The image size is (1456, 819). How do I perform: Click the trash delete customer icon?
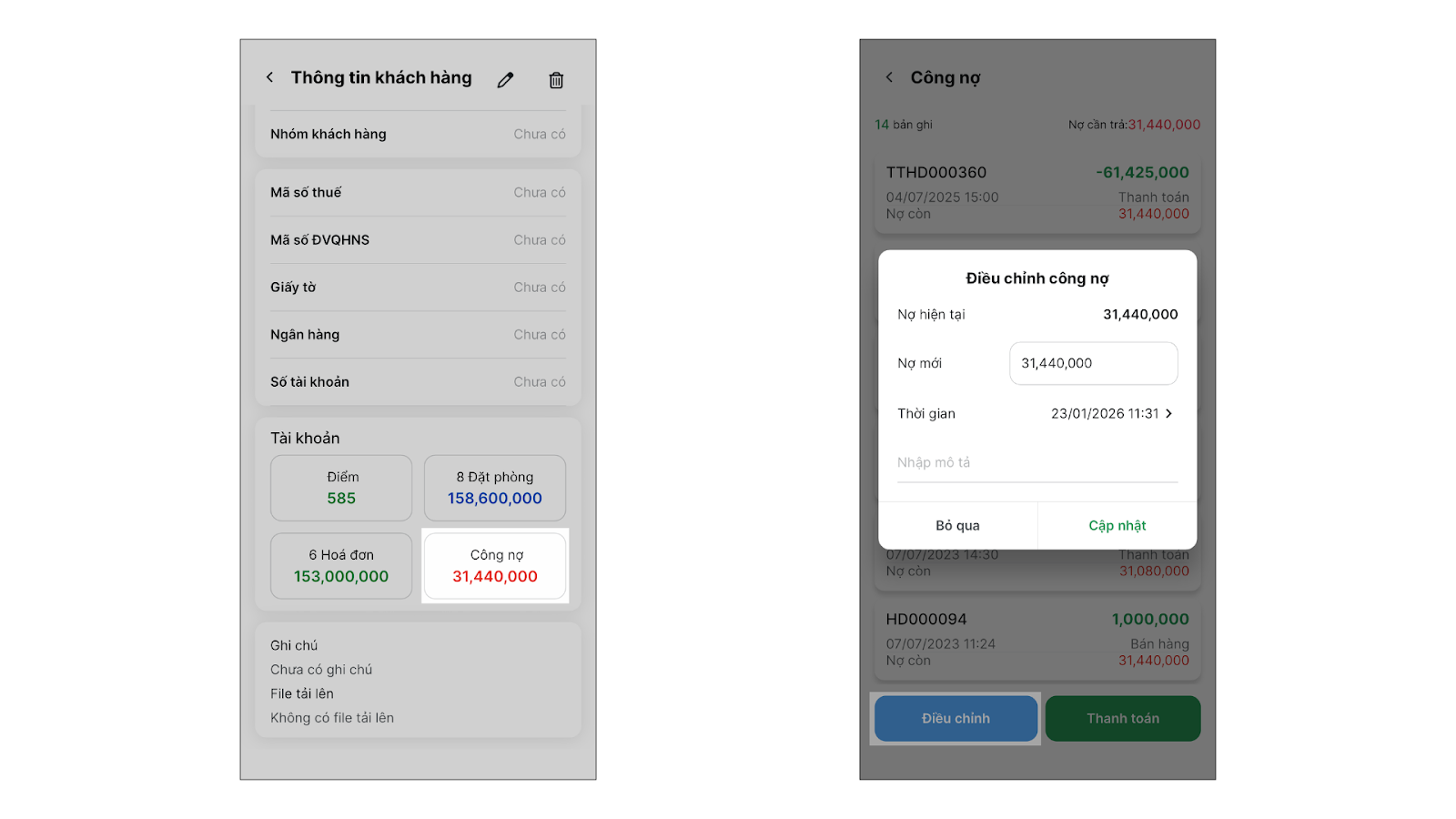556,80
